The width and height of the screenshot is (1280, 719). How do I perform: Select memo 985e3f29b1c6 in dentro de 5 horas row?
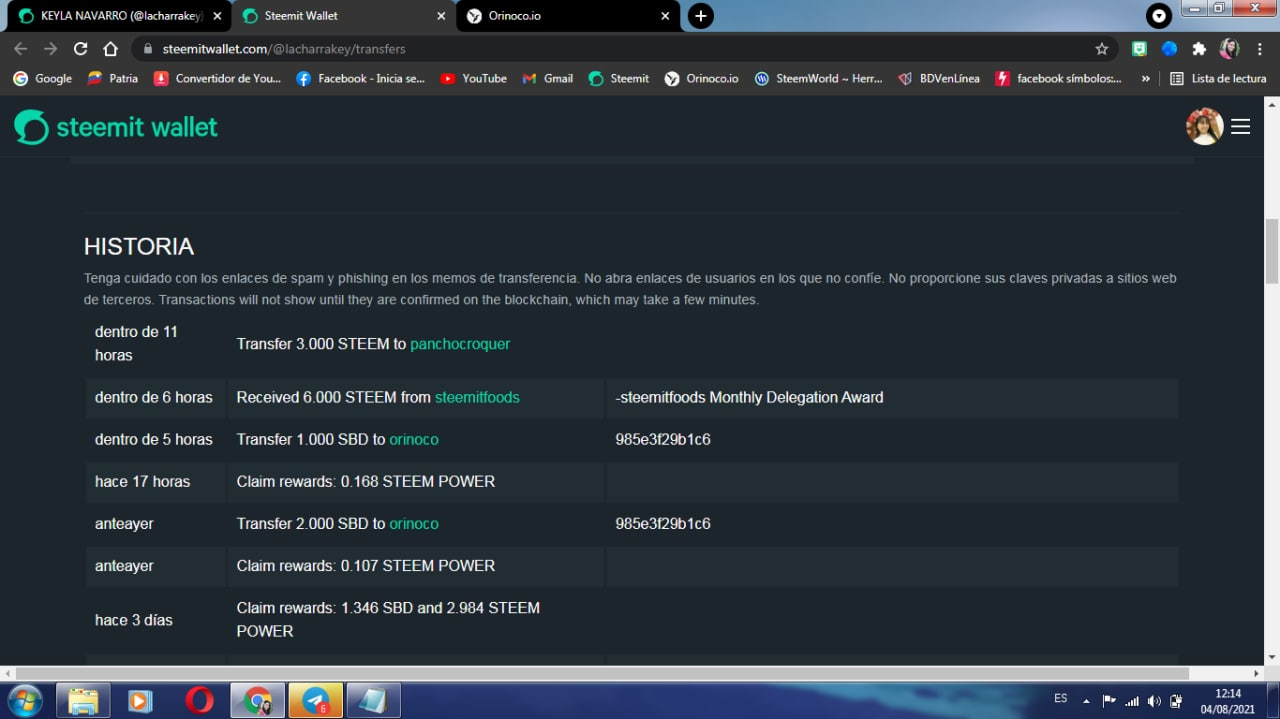point(663,440)
